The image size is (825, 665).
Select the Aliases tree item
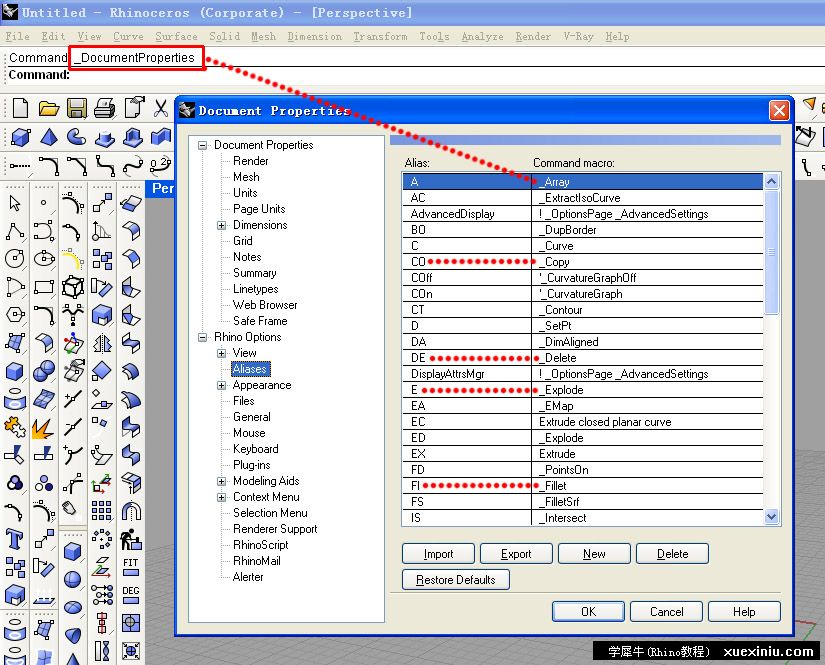(251, 369)
